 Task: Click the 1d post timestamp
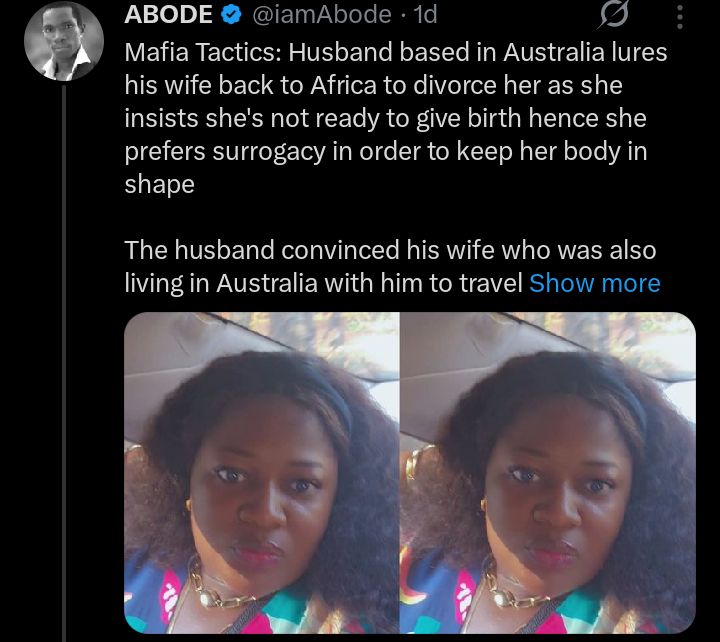coord(425,14)
